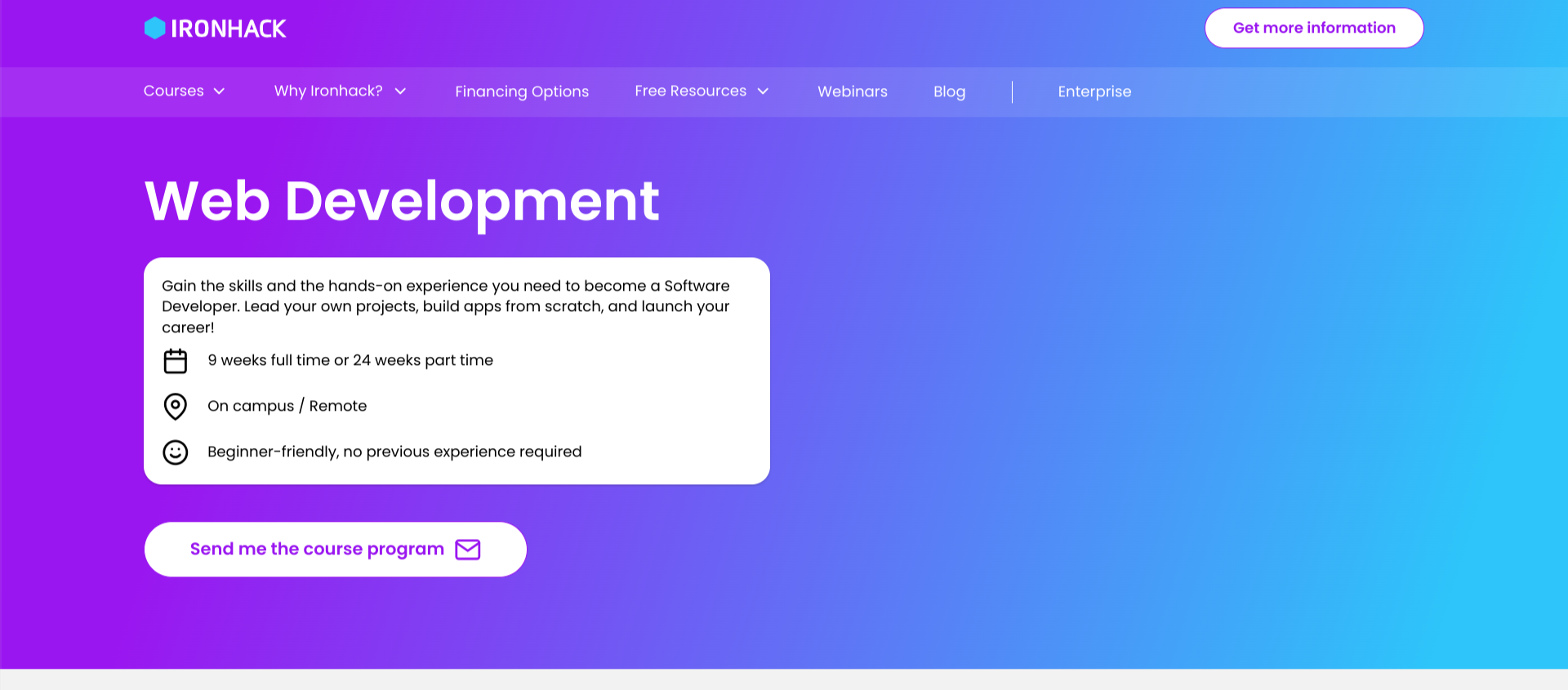Screen dimensions: 1568x690
Task: Click the On campus / Remote text
Action: [287, 406]
